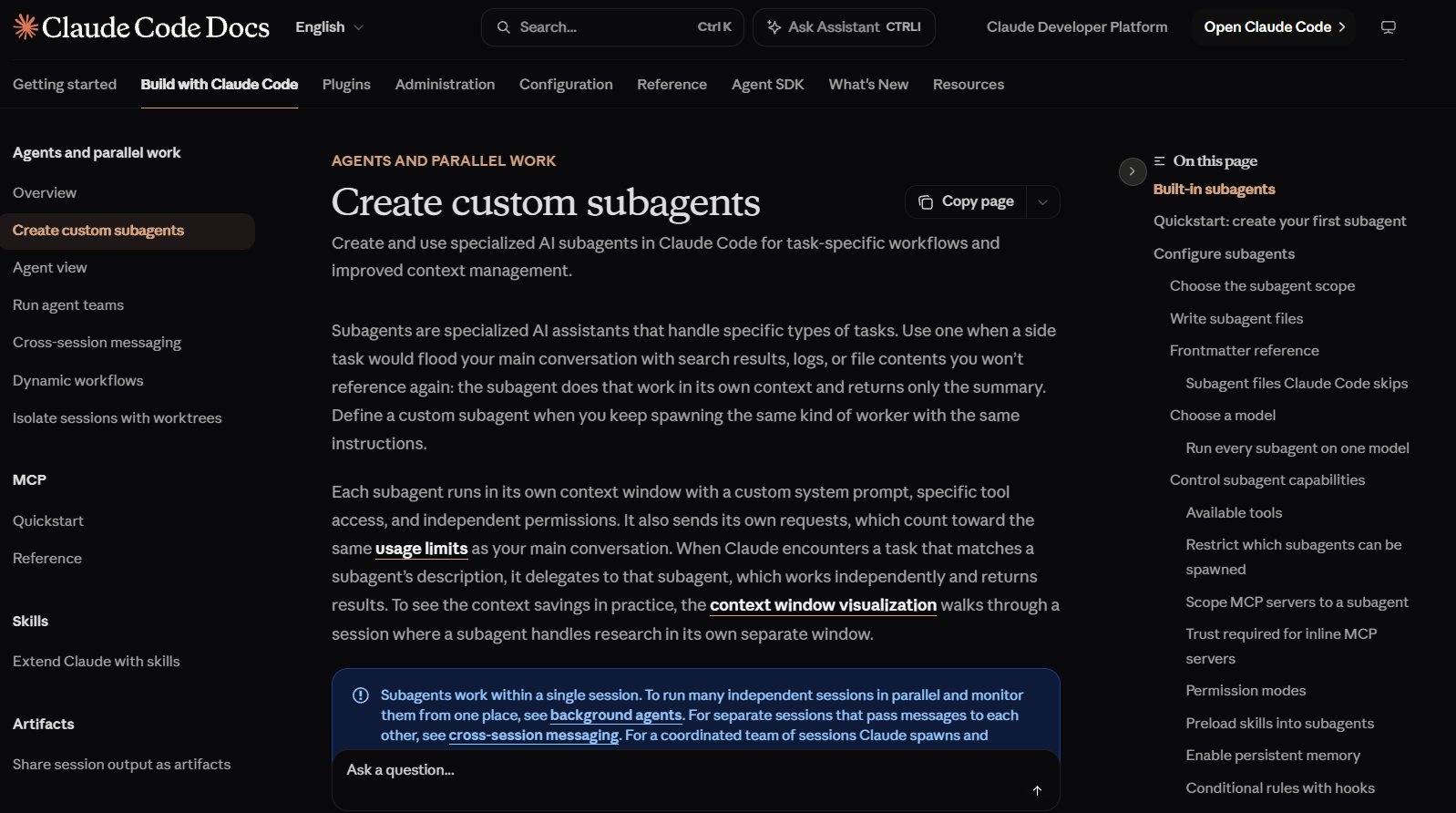Switch to the Configuration tab
The width and height of the screenshot is (1456, 813).
click(566, 84)
